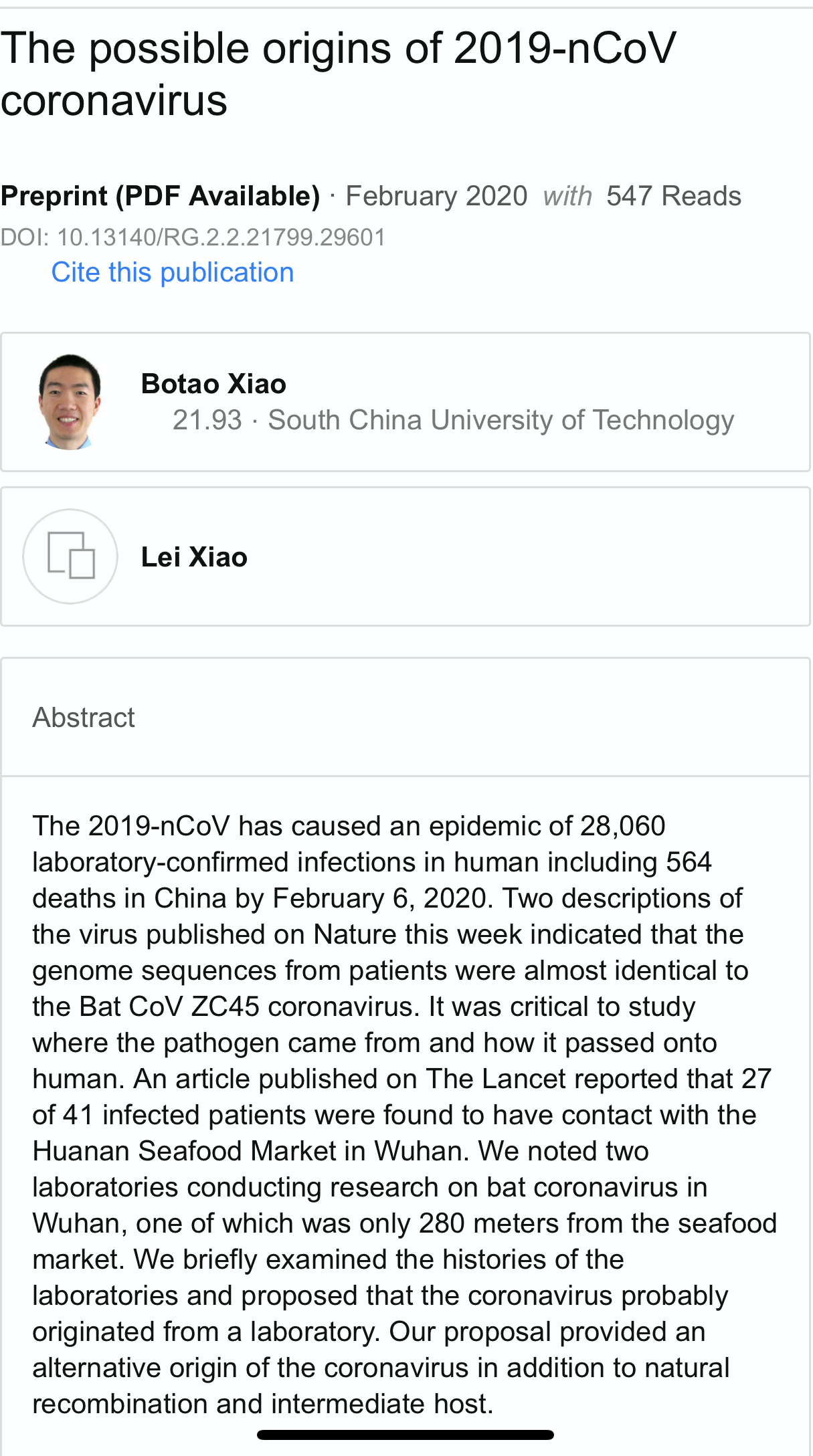Screen dimensions: 813x1456
Task: Tap the "February 2020" publication date
Action: [x=436, y=196]
